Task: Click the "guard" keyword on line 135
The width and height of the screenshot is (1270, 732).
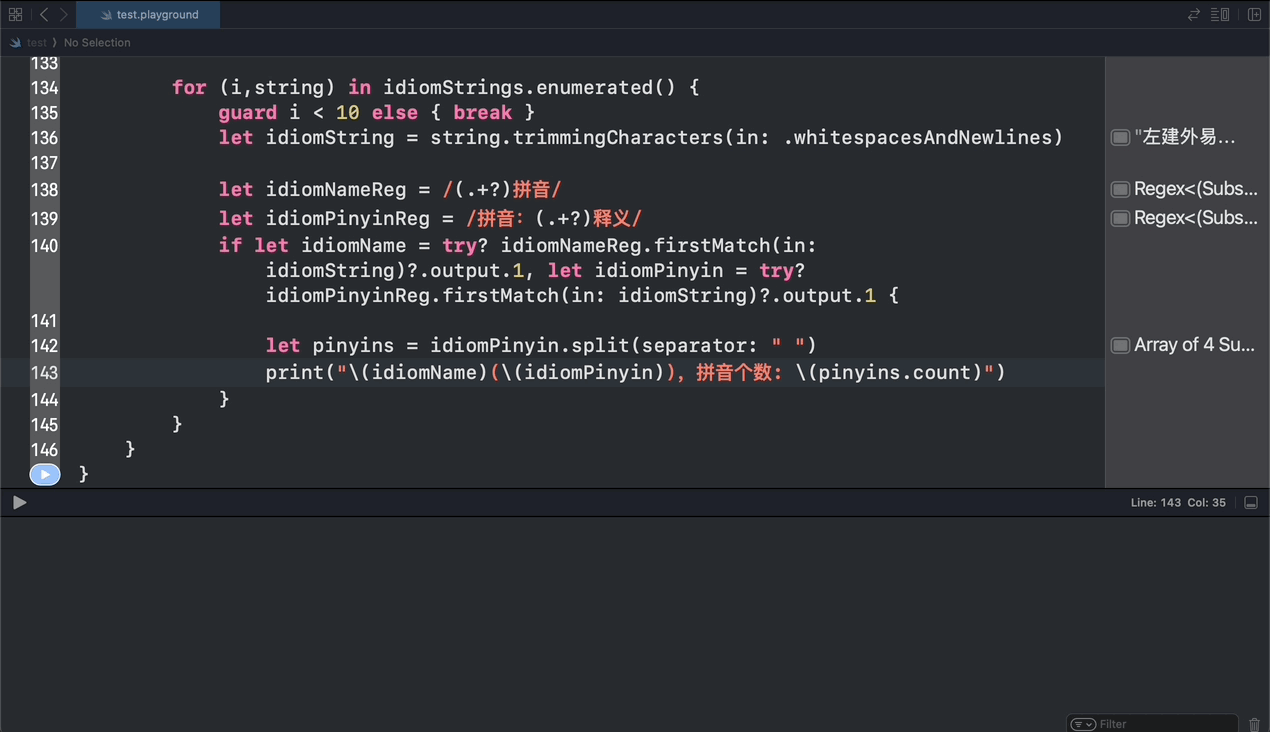Action: [248, 112]
